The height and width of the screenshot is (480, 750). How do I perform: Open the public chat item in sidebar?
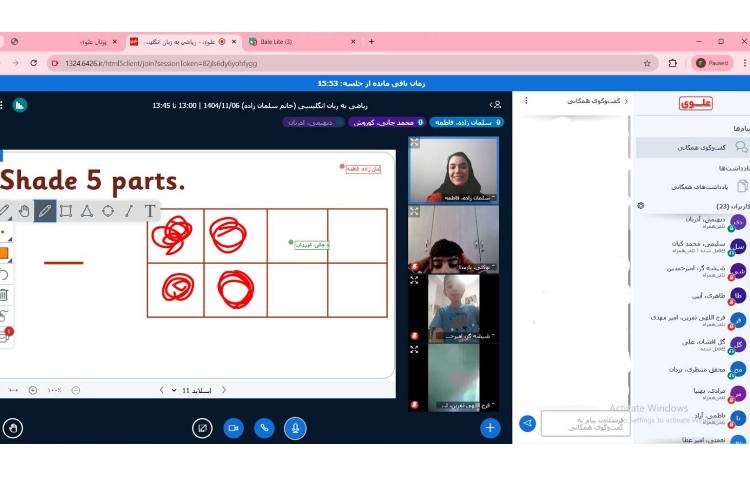coord(690,147)
